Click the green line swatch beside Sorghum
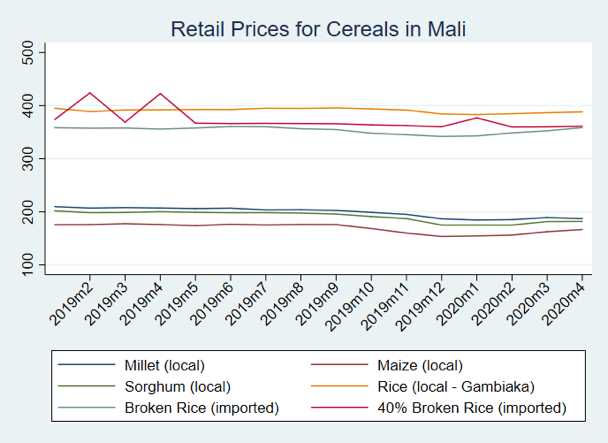Image resolution: width=608 pixels, height=443 pixels. (88, 386)
